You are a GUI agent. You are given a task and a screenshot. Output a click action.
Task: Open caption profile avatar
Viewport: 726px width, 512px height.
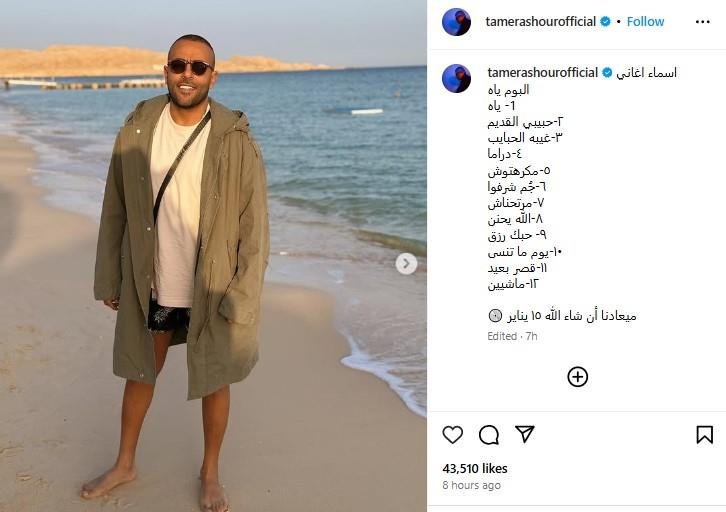pyautogui.click(x=456, y=78)
